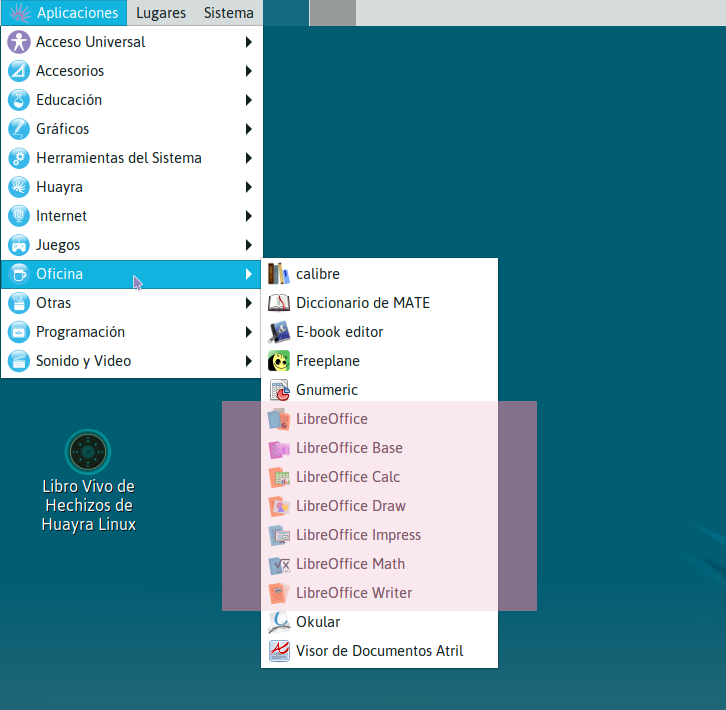
Task: Click the Gnumeric menu label
Action: coord(327,390)
